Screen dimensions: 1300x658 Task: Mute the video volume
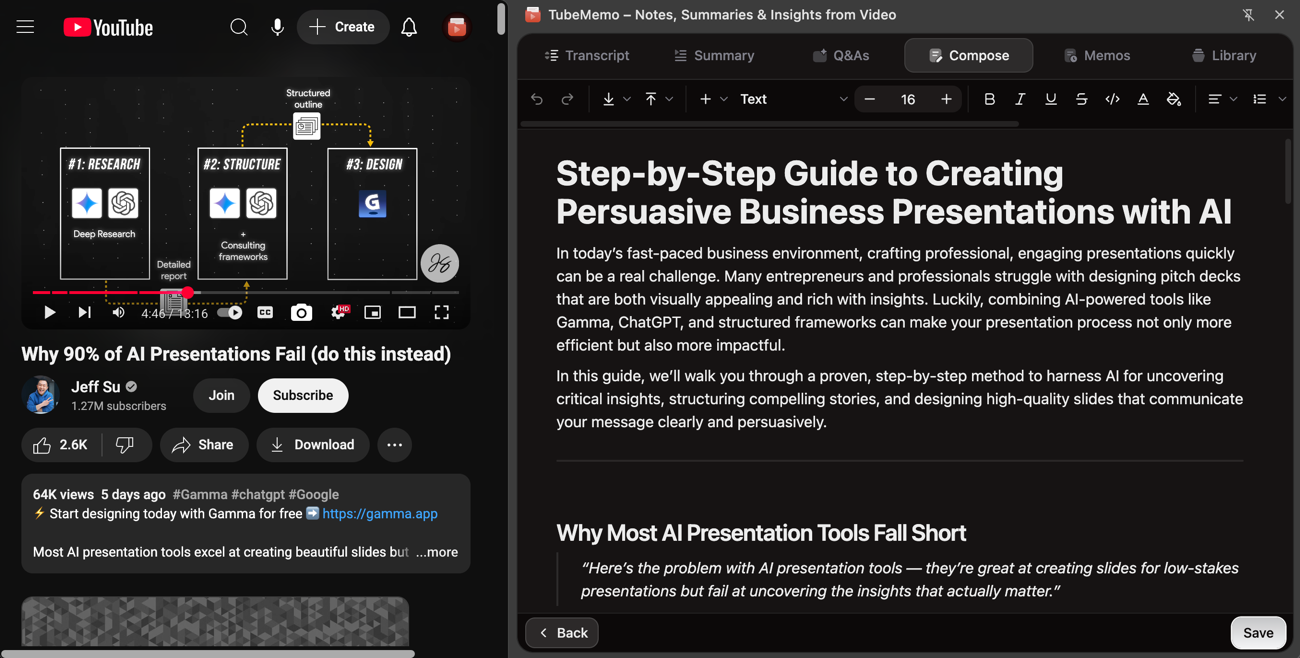[118, 312]
